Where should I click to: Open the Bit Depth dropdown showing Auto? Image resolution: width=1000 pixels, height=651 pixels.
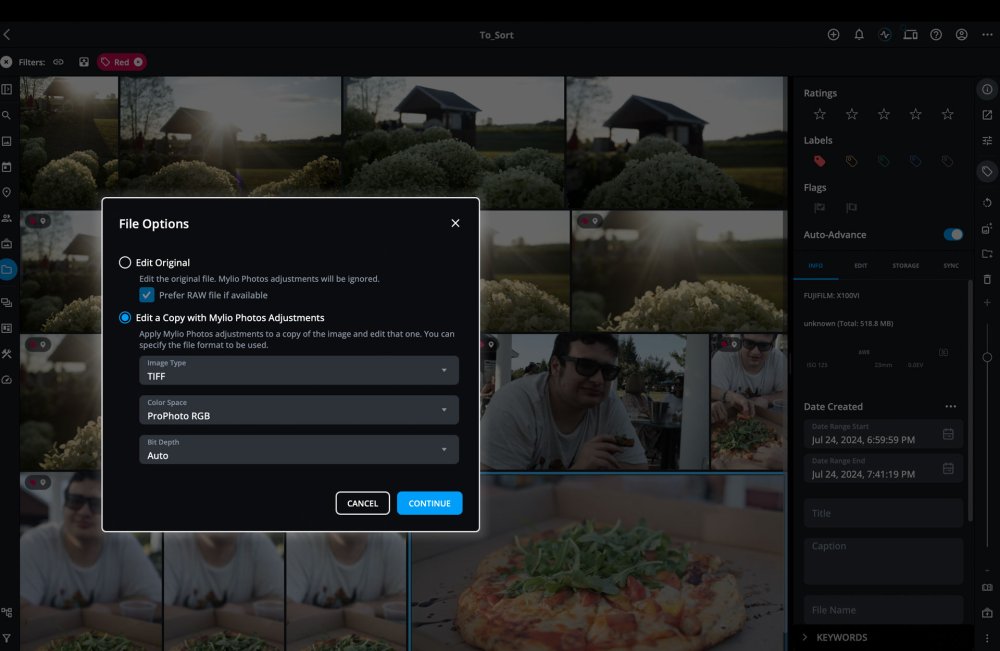pos(298,450)
